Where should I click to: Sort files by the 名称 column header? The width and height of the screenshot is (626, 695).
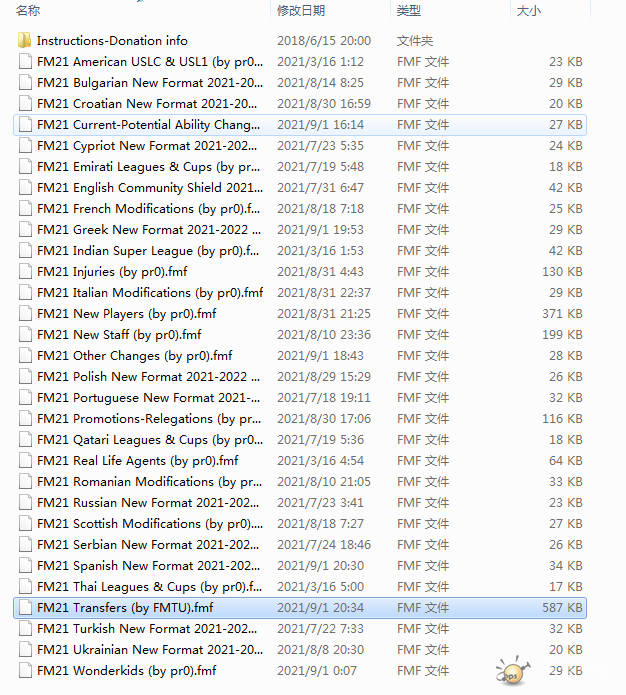click(x=28, y=10)
